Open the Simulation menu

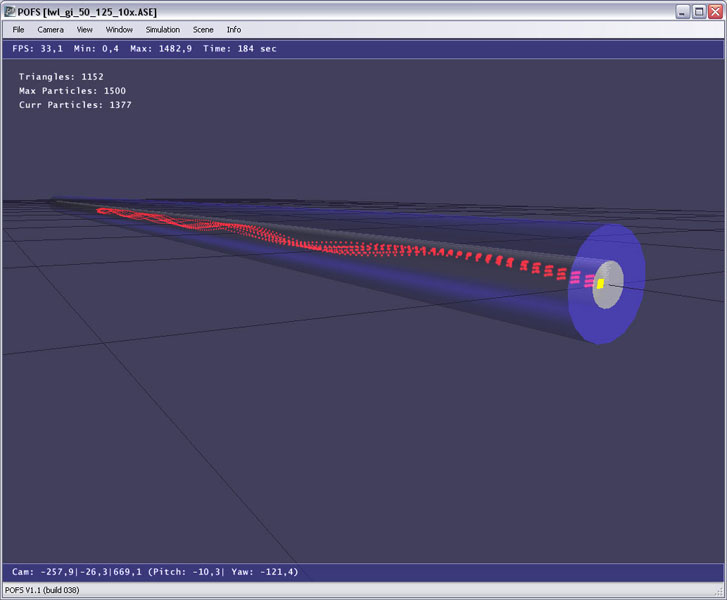(163, 30)
